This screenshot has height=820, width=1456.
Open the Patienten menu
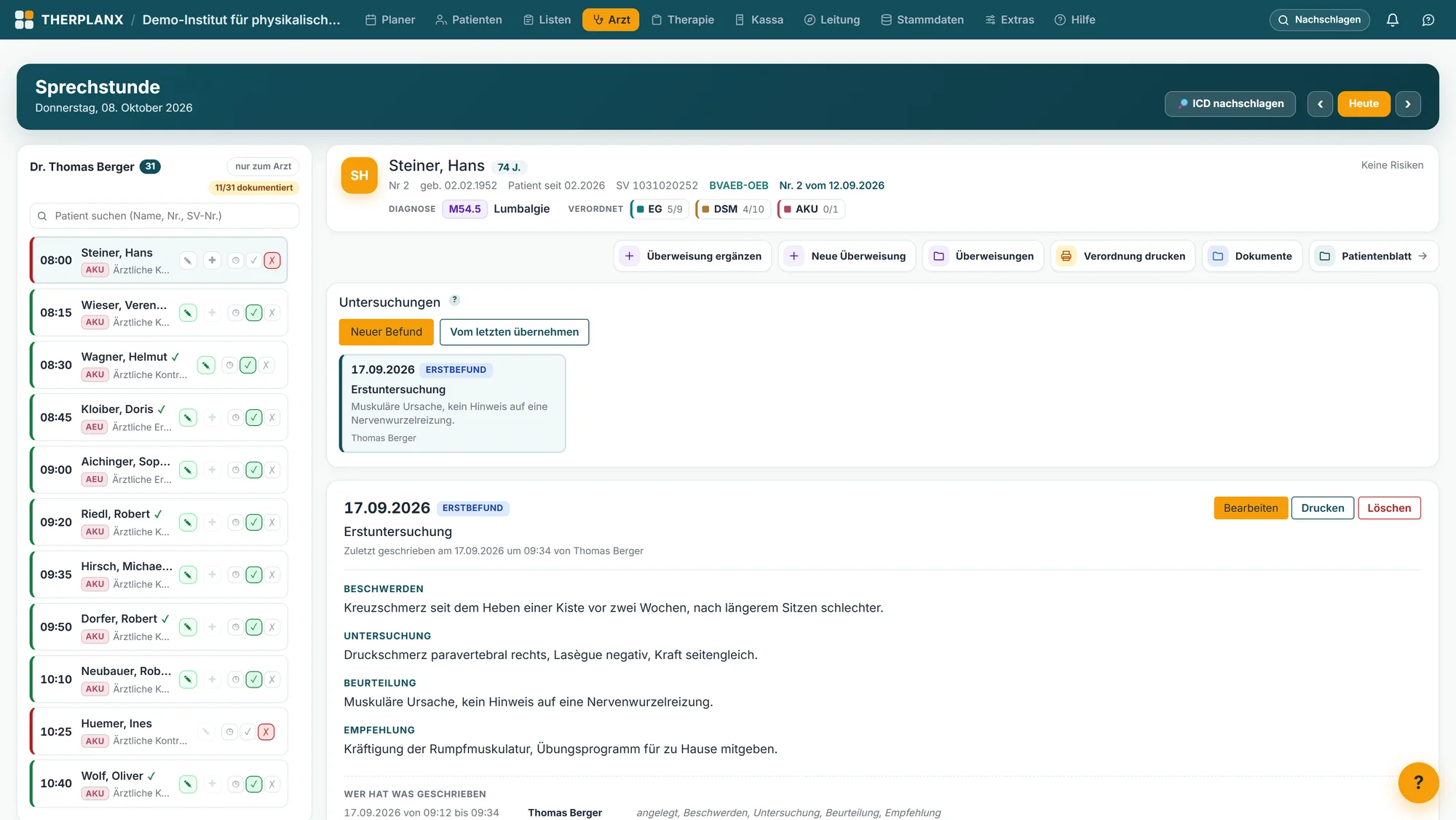[x=469, y=20]
